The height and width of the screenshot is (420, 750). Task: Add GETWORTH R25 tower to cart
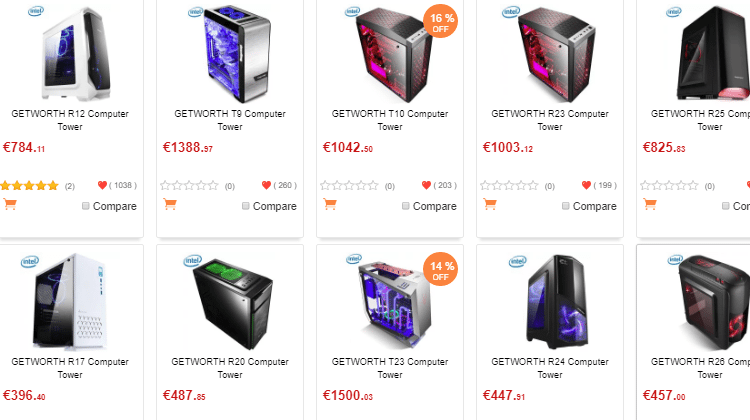(x=650, y=204)
